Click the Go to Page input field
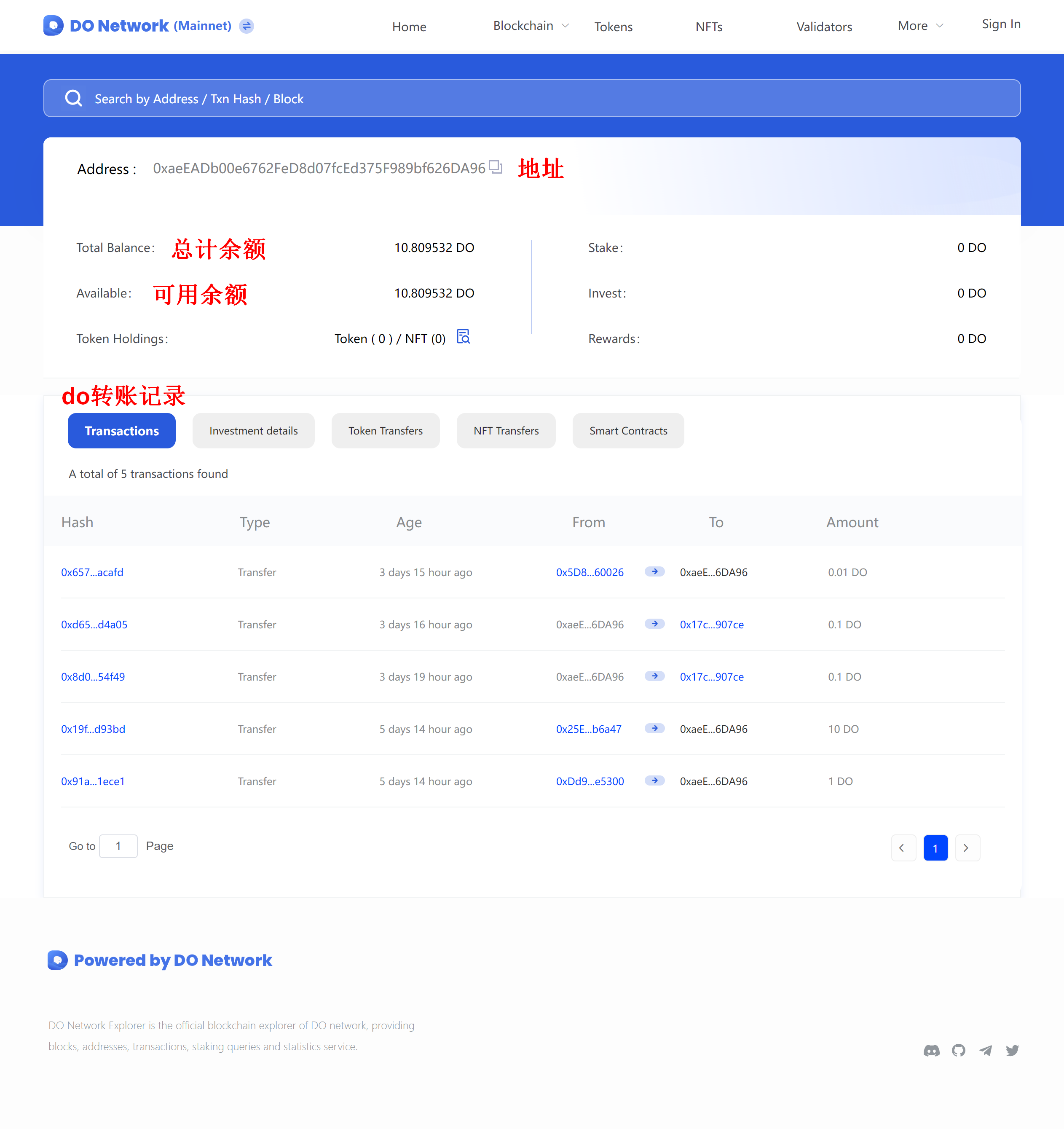This screenshot has height=1129, width=1064. (118, 846)
